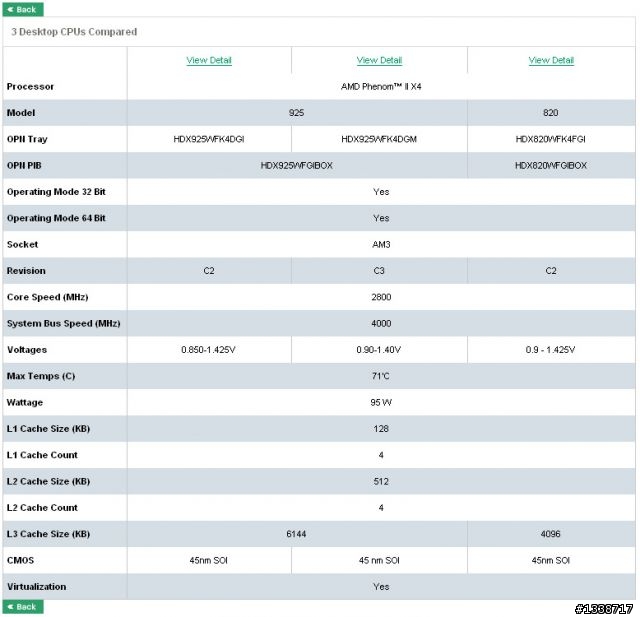Click the 'Virtualization' row label
Viewport: 640px width, 617px height.
(x=36, y=586)
